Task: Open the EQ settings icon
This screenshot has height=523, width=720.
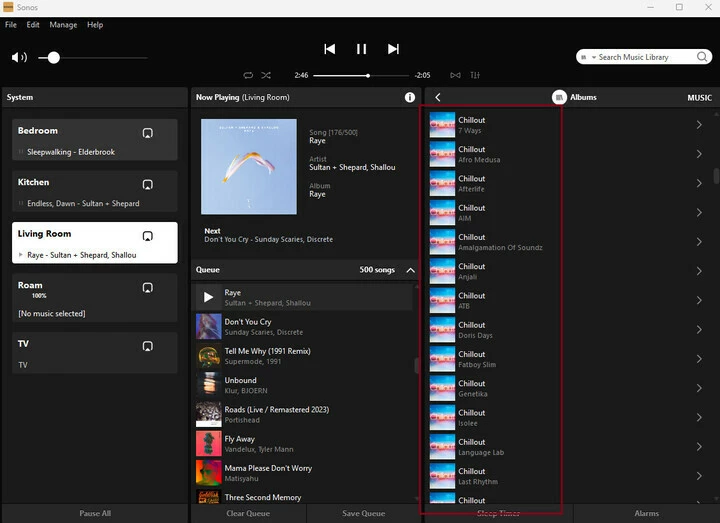Action: 475,75
